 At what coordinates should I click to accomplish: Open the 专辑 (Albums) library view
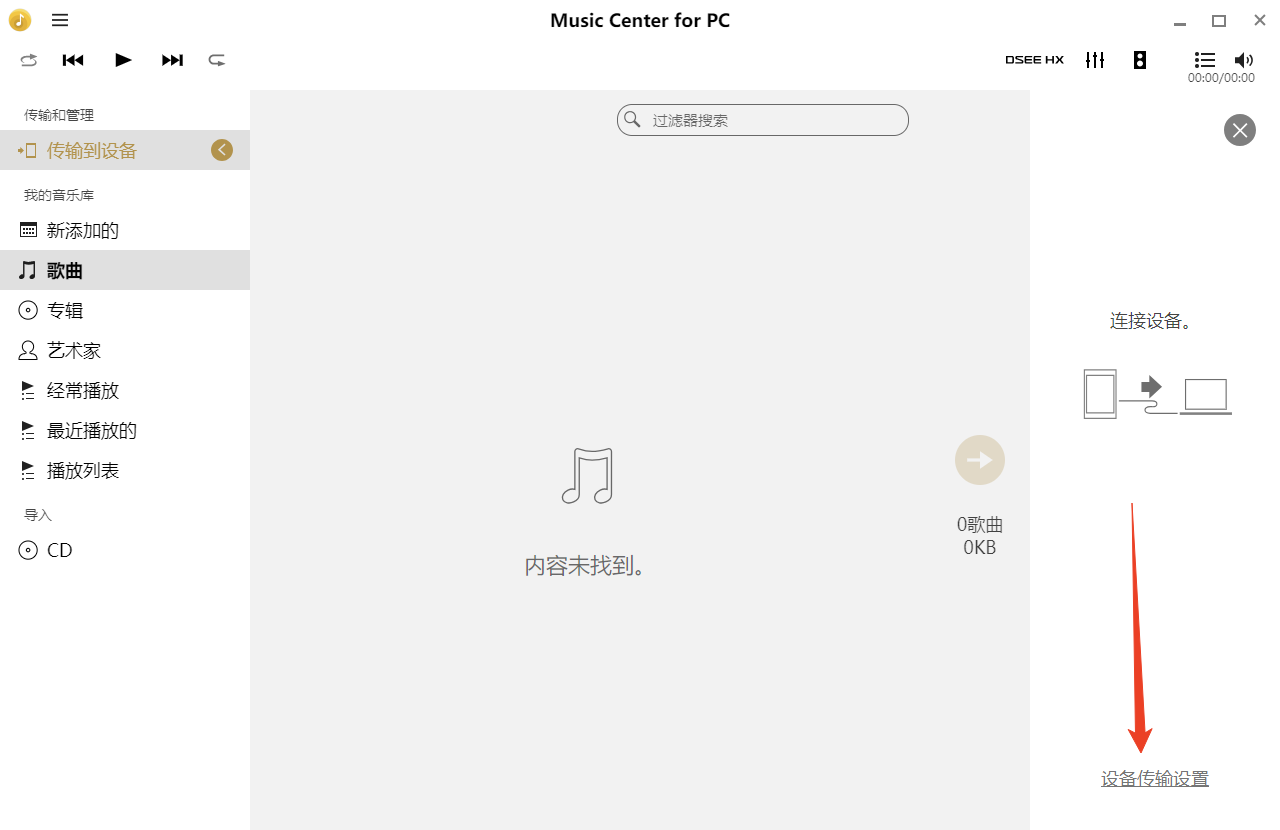tap(65, 310)
